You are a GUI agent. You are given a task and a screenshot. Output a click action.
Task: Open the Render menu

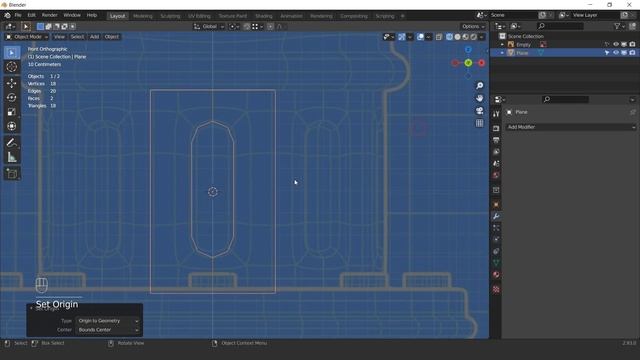click(50, 15)
